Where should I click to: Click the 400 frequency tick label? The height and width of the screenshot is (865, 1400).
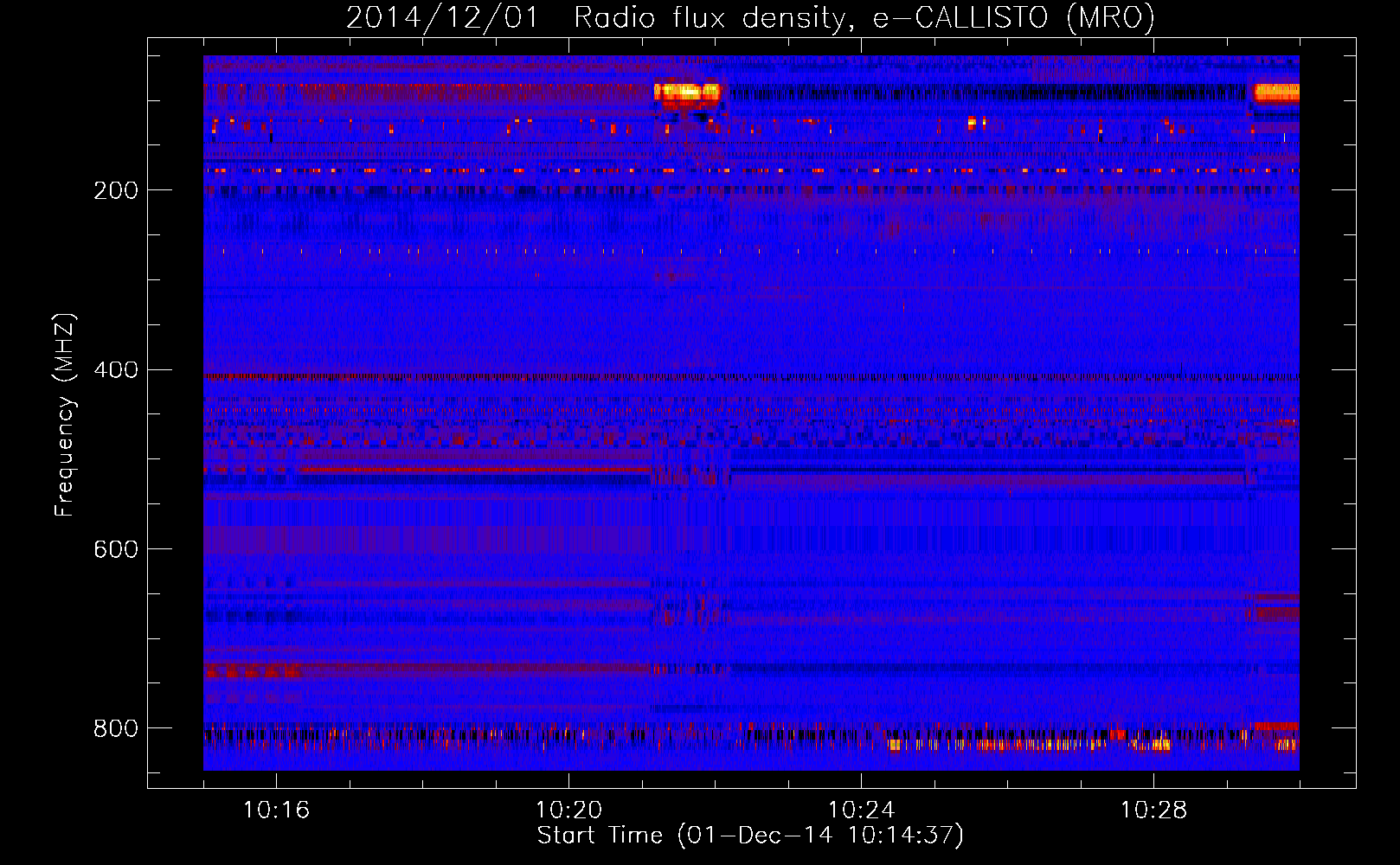pos(116,370)
